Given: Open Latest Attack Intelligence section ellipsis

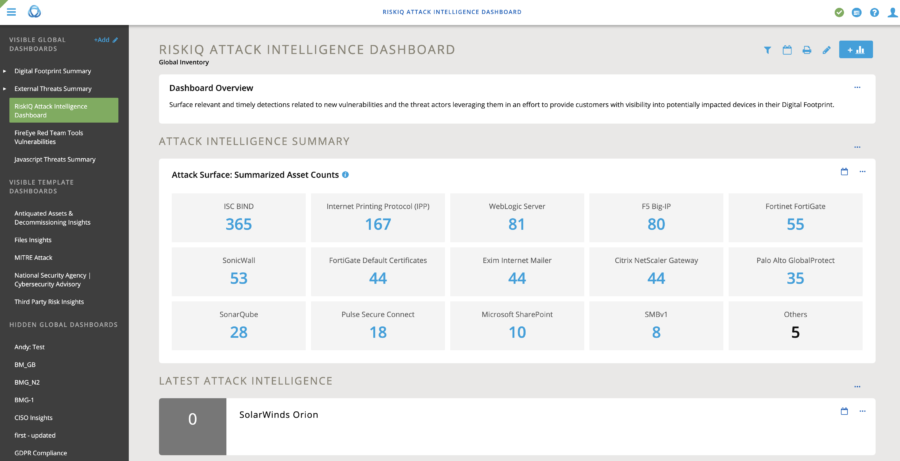Looking at the screenshot, I should click(857, 387).
